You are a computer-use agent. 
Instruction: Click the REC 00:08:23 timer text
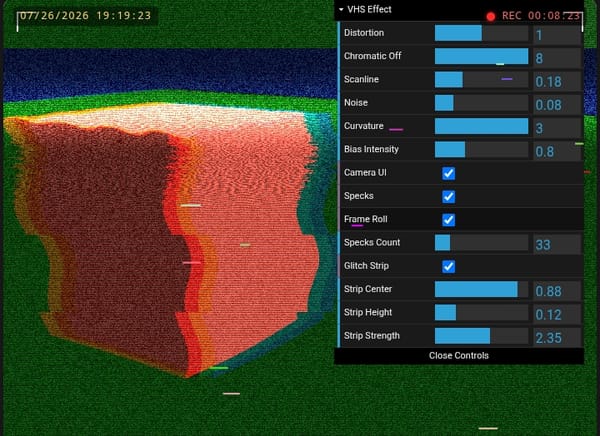(541, 16)
